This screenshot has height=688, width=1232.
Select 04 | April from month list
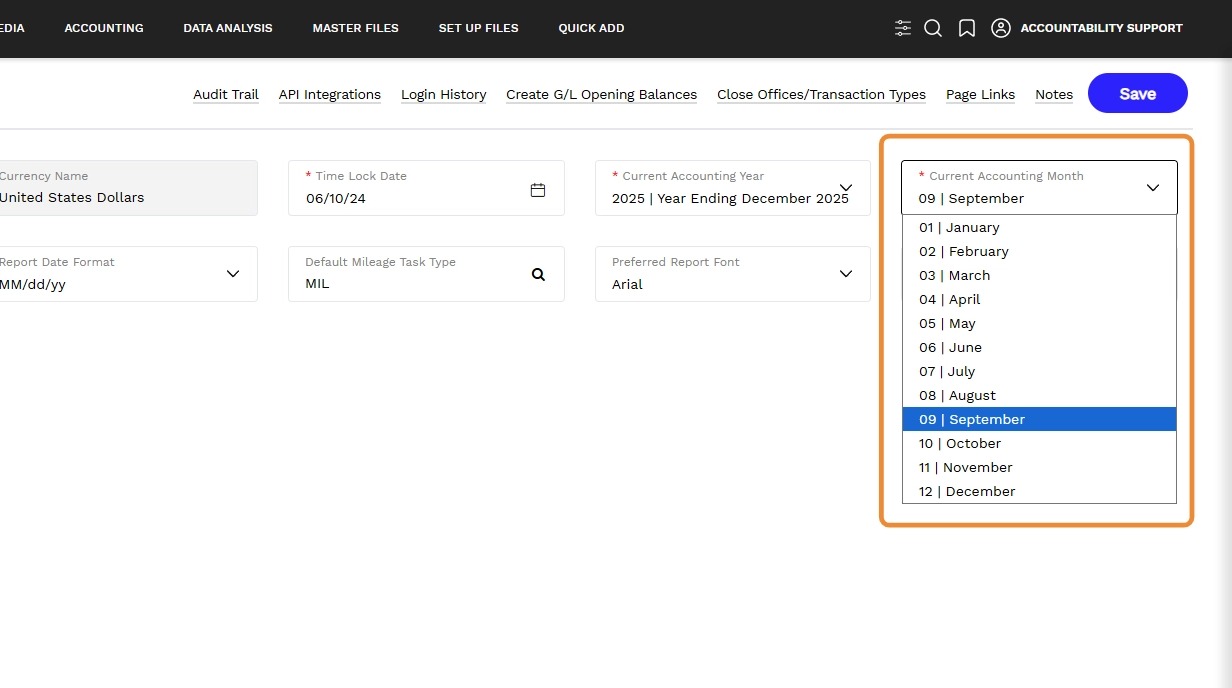click(1039, 299)
